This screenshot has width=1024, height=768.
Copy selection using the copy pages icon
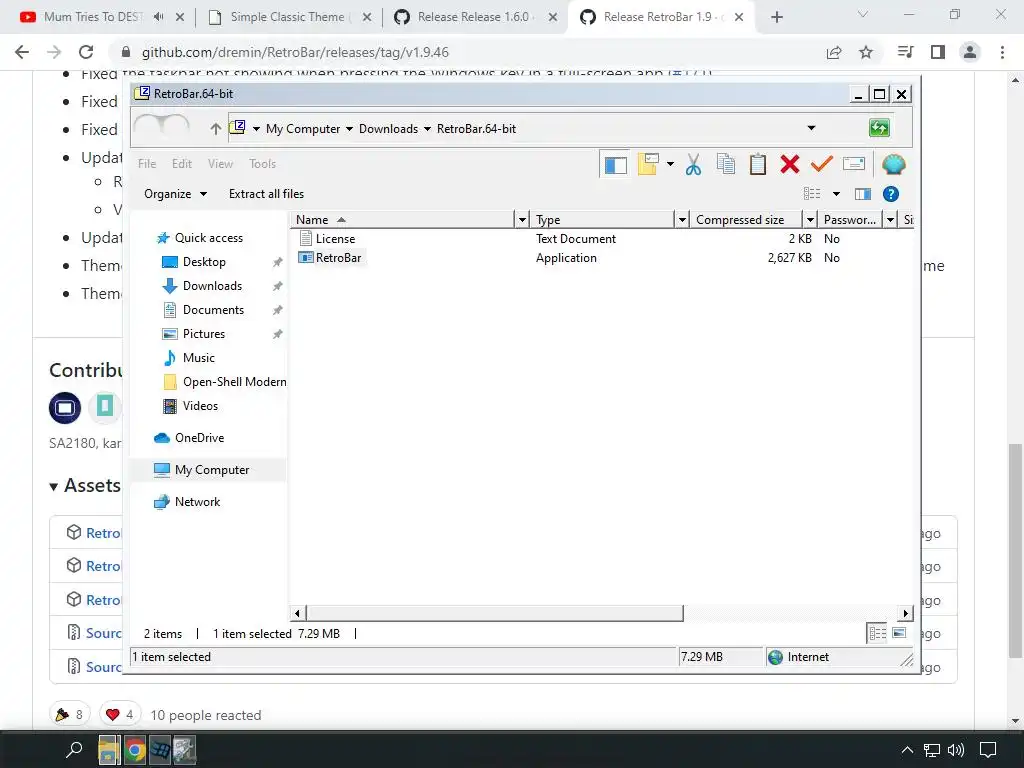[x=726, y=164]
